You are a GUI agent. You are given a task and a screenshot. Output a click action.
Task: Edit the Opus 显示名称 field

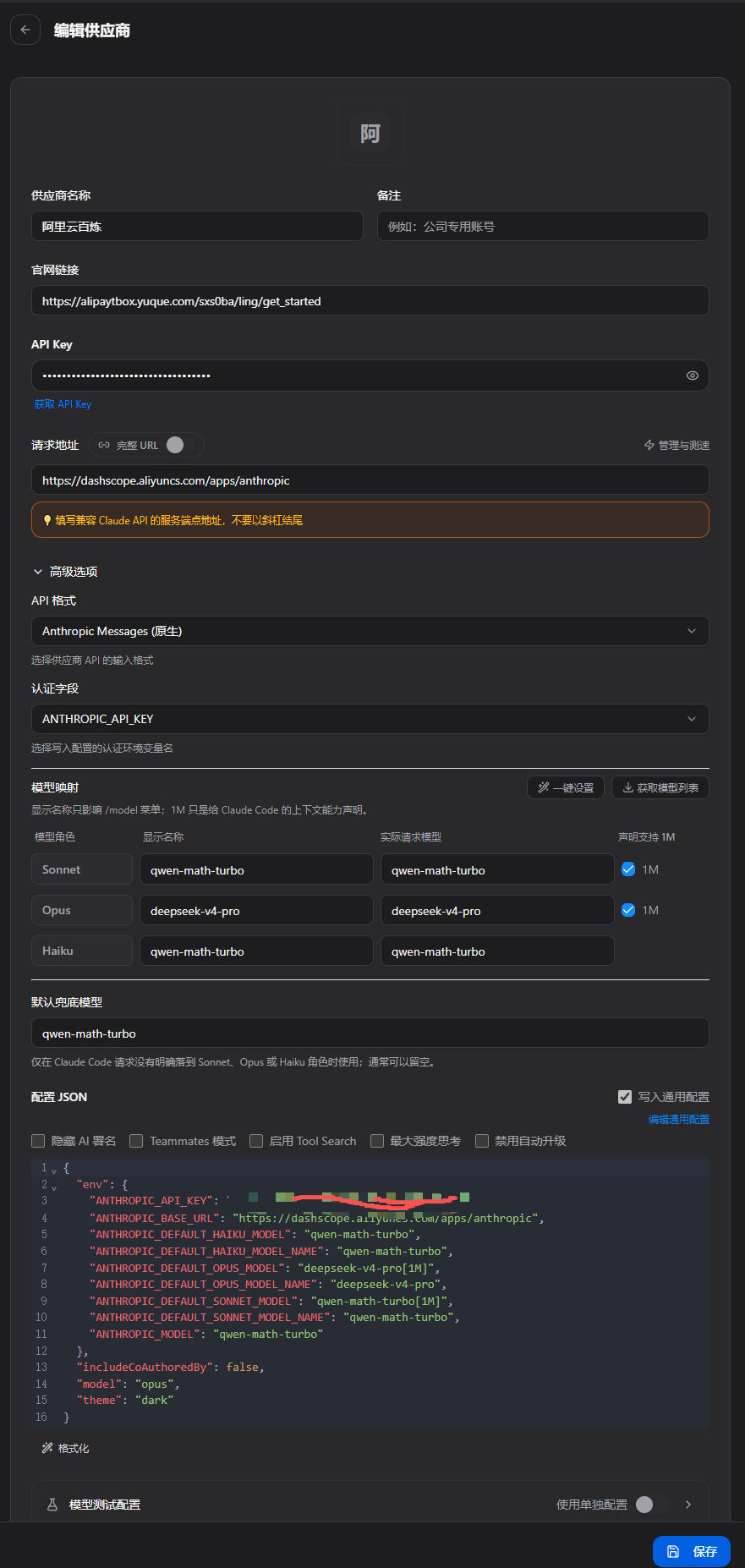(x=256, y=910)
